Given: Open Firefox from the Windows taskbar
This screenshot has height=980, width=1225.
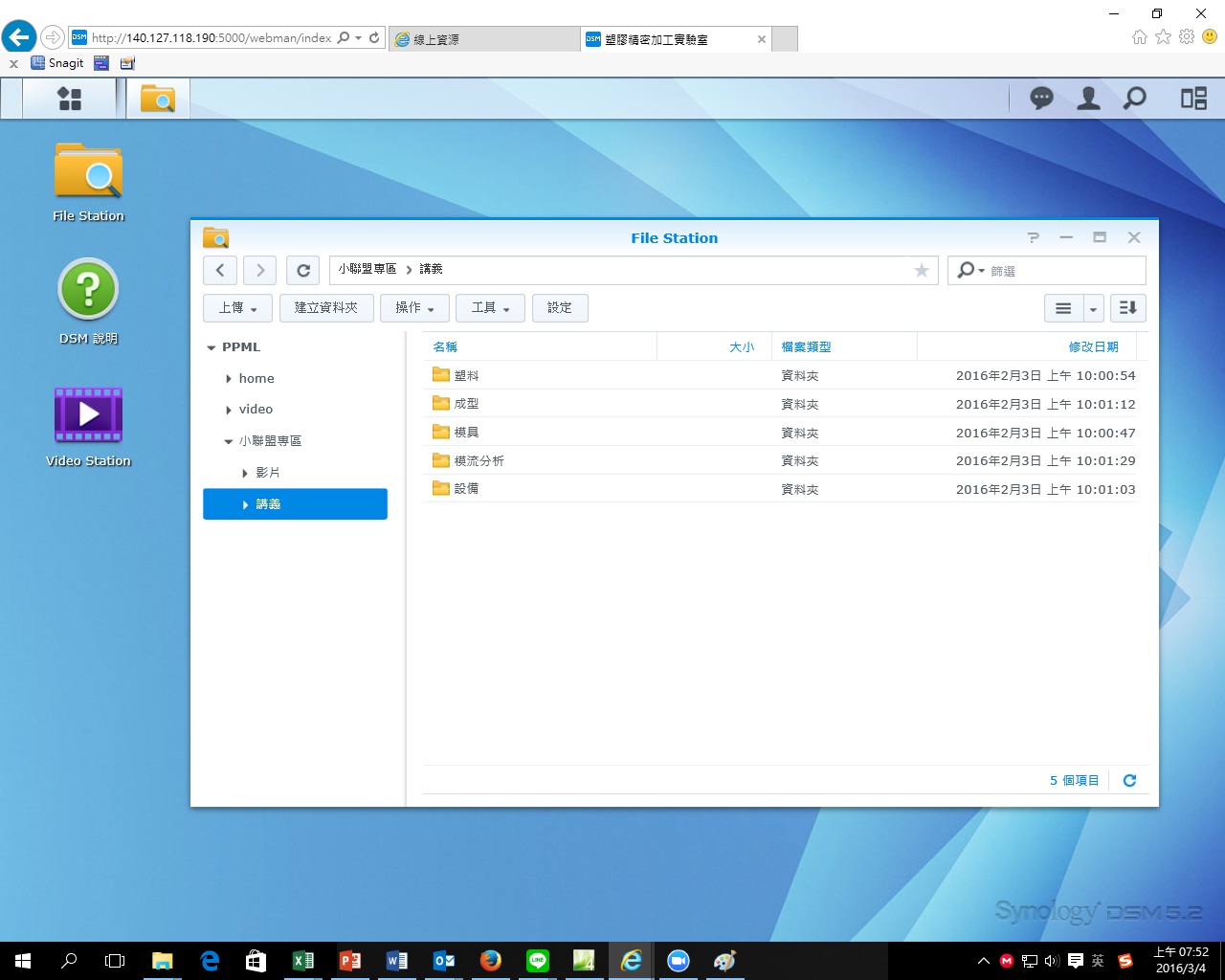Looking at the screenshot, I should coord(491,960).
